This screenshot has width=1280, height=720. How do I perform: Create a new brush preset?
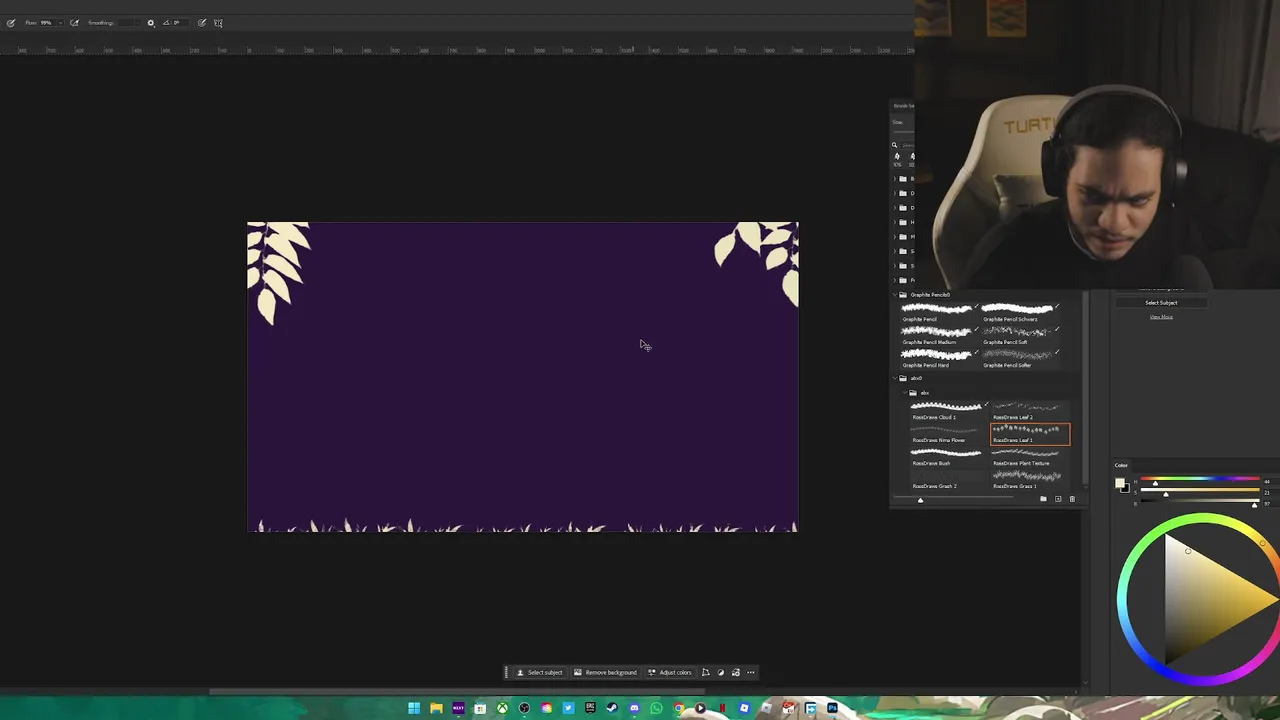point(1058,499)
